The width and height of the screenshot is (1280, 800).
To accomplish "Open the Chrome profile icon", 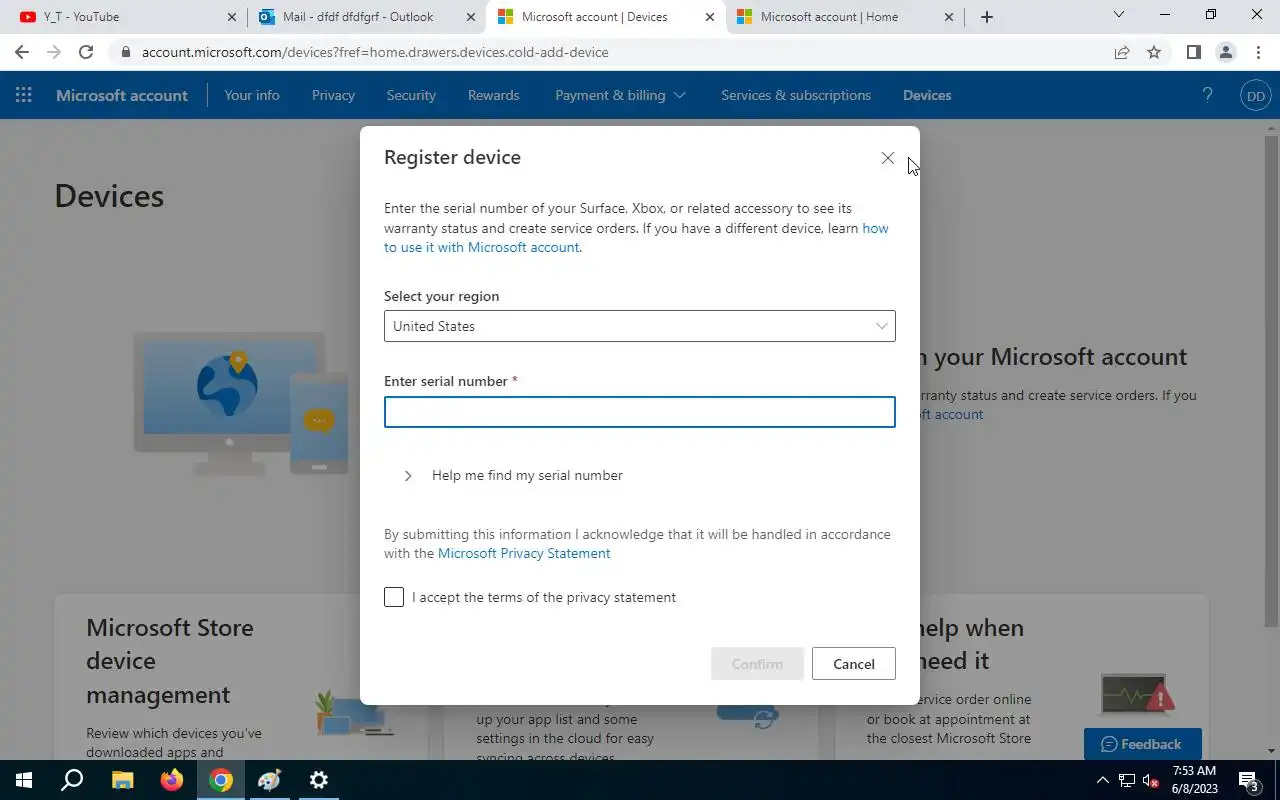I will point(1225,52).
